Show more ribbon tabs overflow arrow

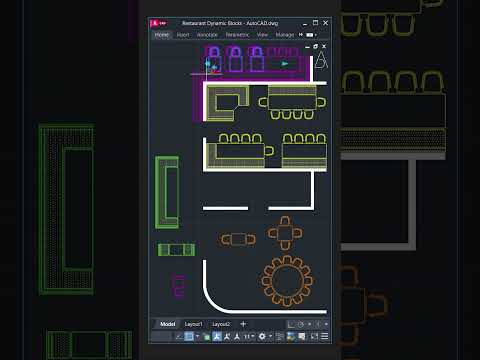point(301,35)
